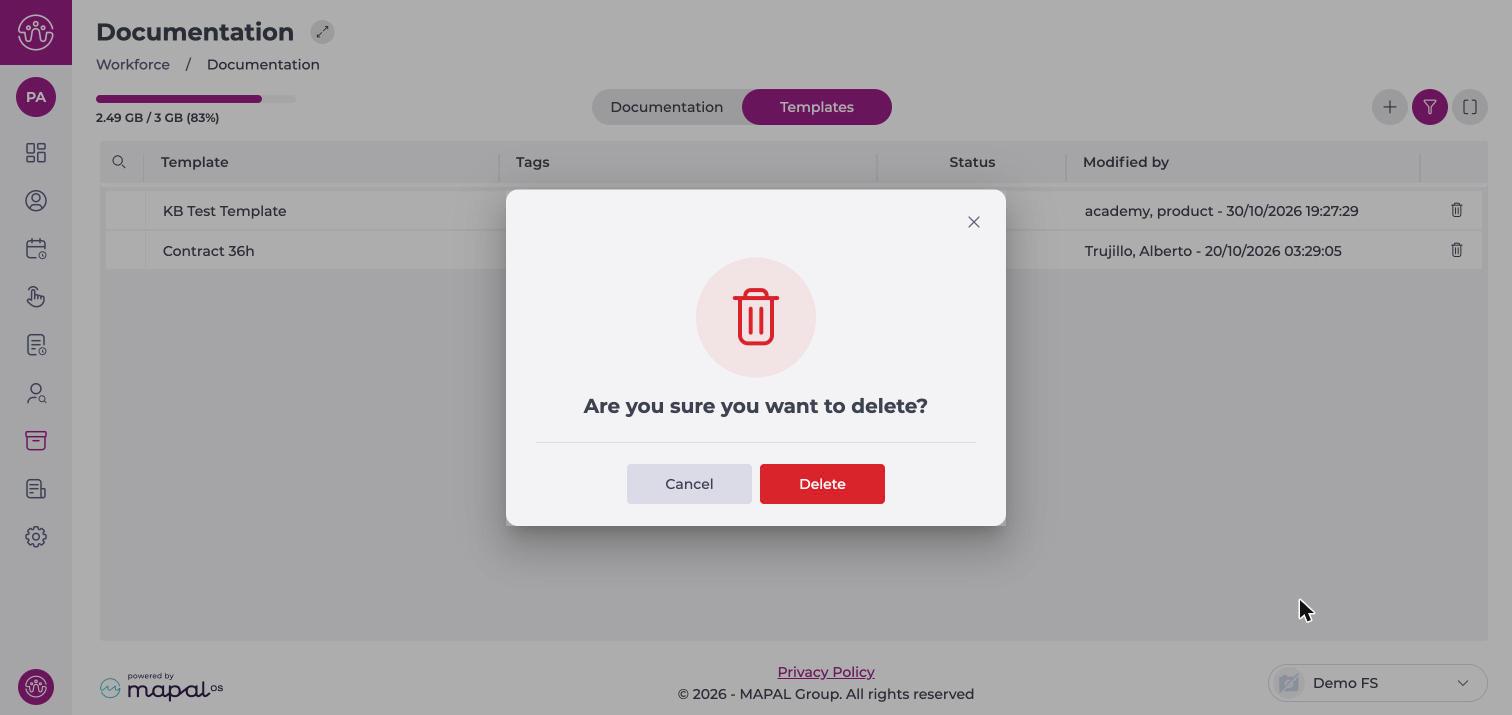This screenshot has width=1512, height=715.
Task: Cancel the delete confirmation
Action: (689, 484)
